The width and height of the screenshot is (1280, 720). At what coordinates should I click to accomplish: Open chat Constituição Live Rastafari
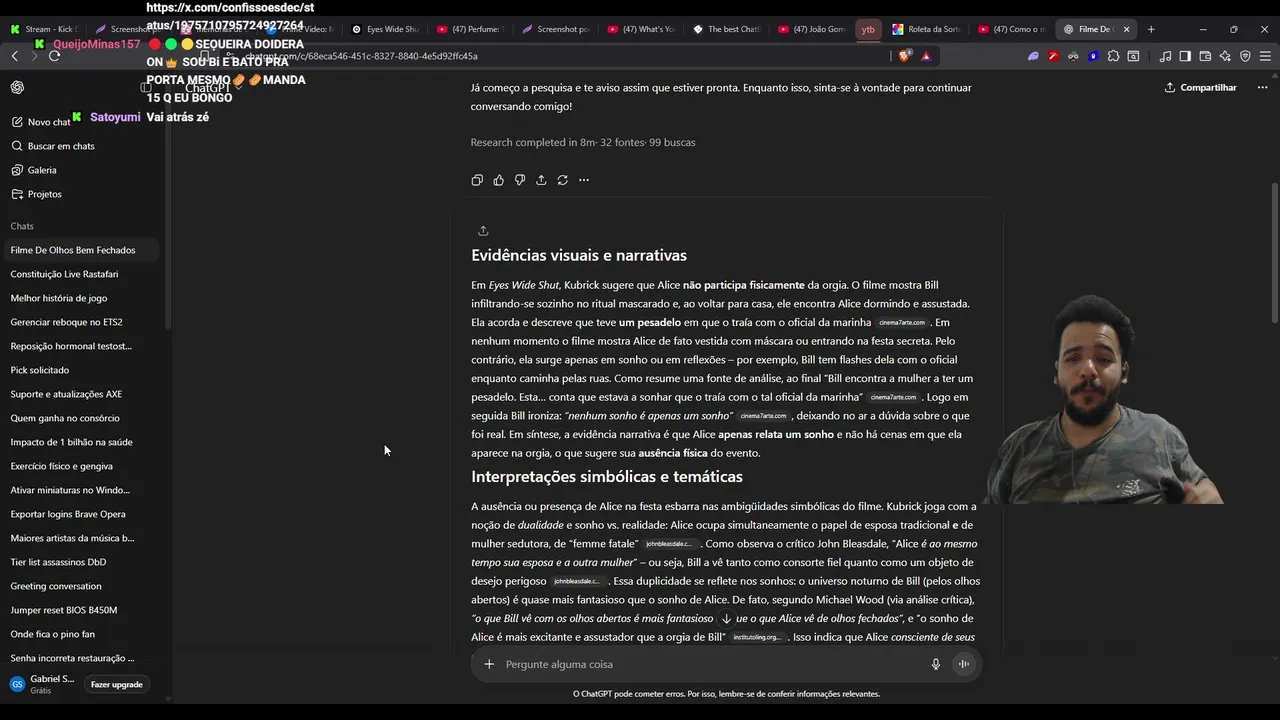[80, 274]
